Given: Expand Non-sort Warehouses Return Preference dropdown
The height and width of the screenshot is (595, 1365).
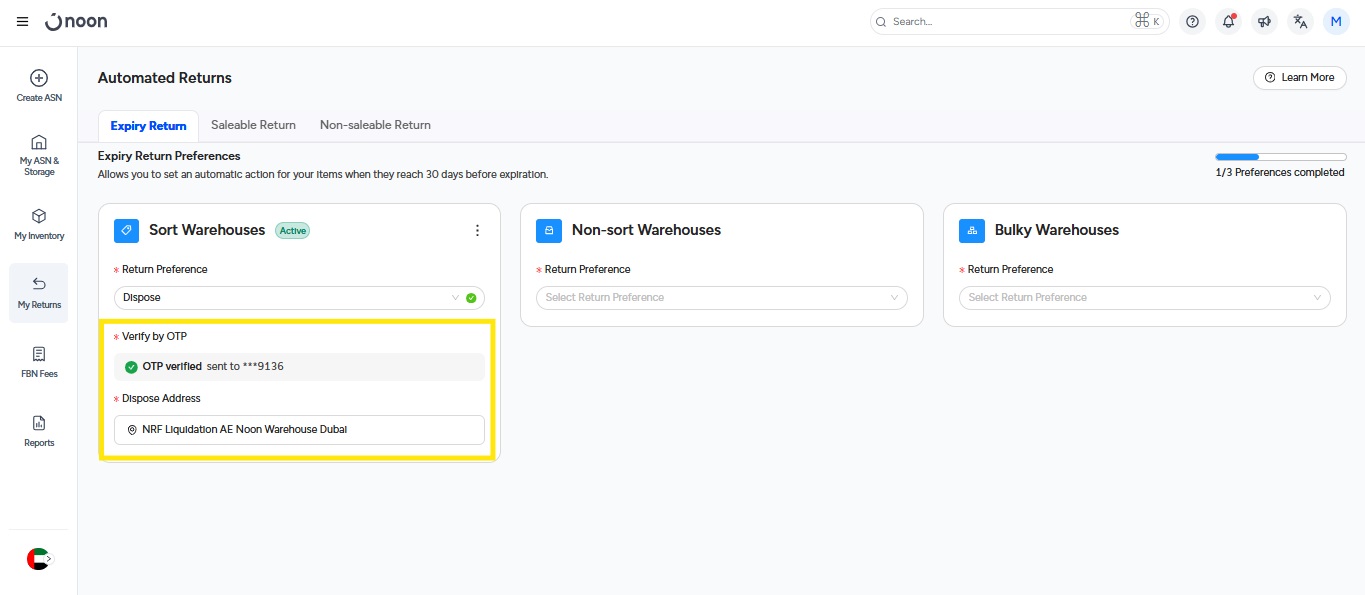Looking at the screenshot, I should click(x=721, y=297).
